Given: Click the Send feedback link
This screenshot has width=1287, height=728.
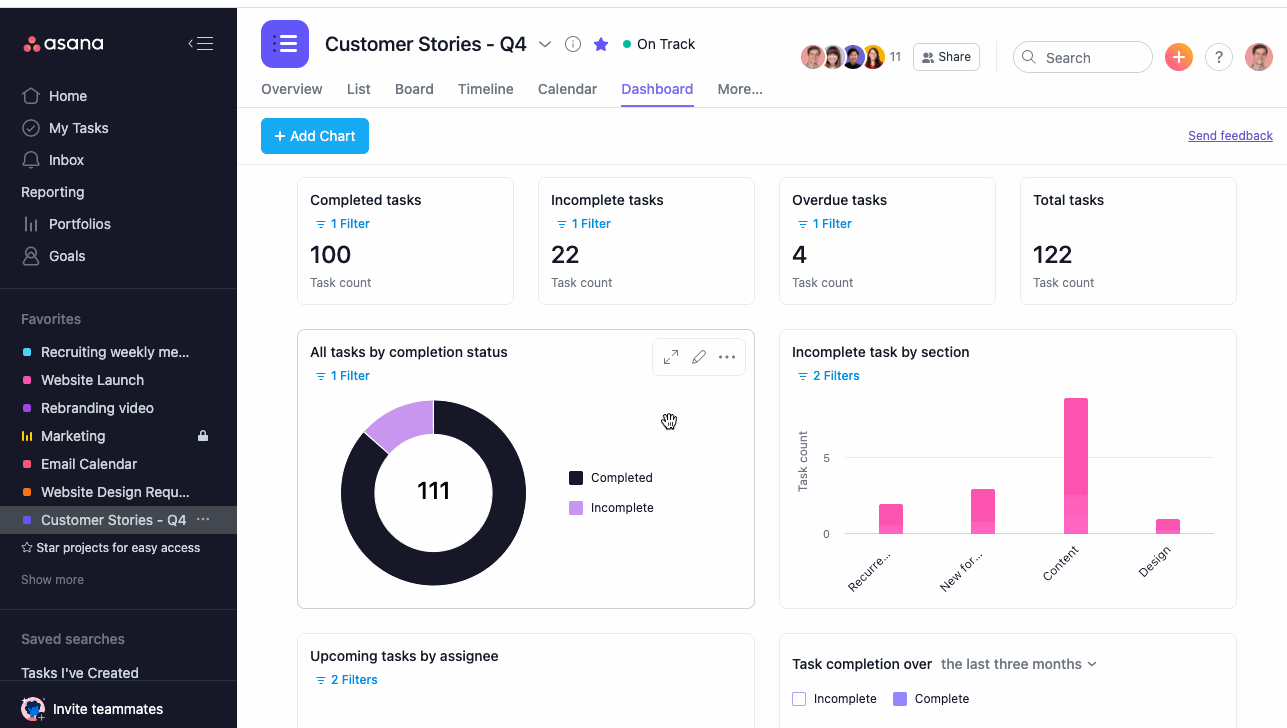Looking at the screenshot, I should (x=1230, y=136).
